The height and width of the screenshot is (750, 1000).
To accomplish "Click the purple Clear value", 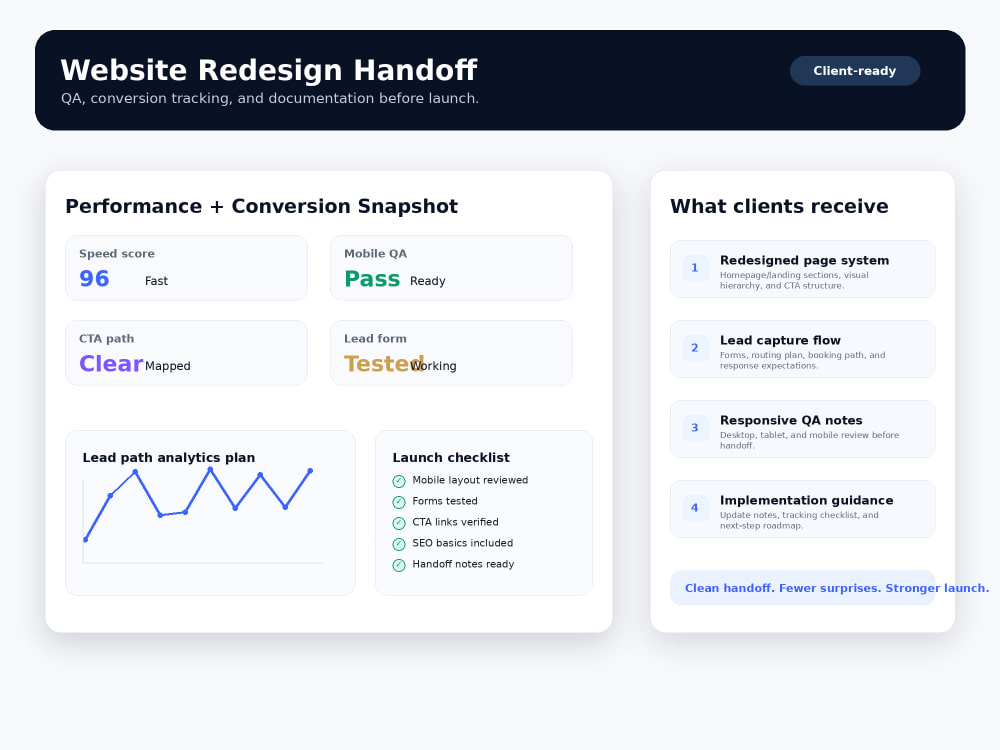I will [111, 364].
